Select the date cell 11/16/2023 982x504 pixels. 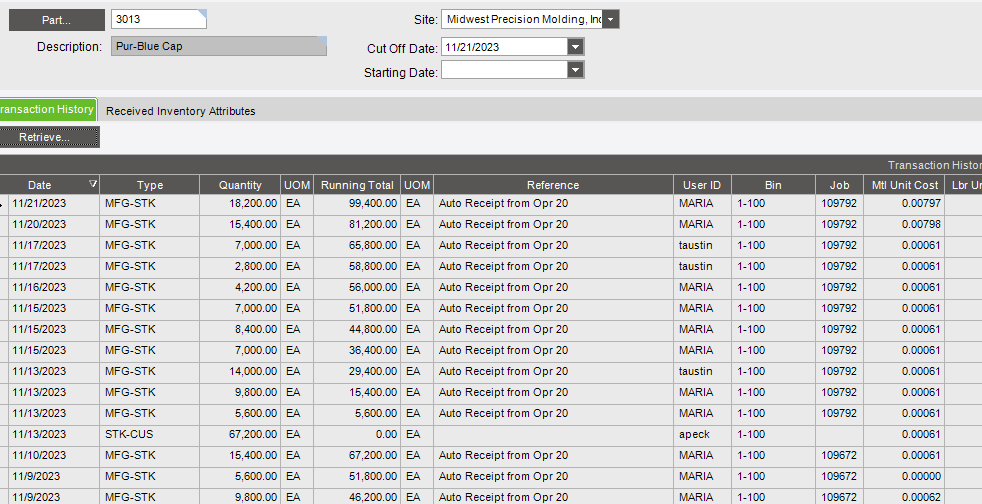(x=54, y=287)
